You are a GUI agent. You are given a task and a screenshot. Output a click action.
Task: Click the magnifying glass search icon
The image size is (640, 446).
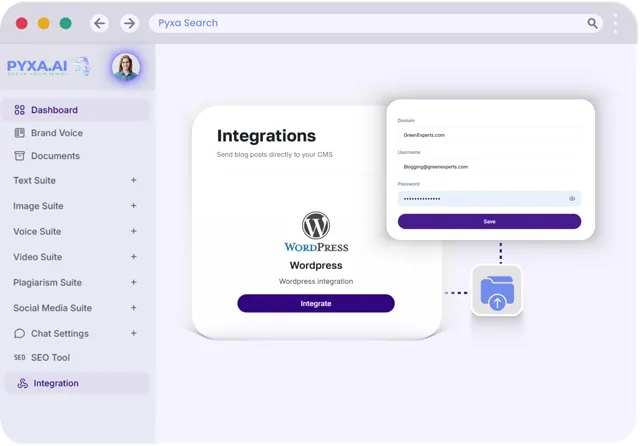click(x=592, y=23)
